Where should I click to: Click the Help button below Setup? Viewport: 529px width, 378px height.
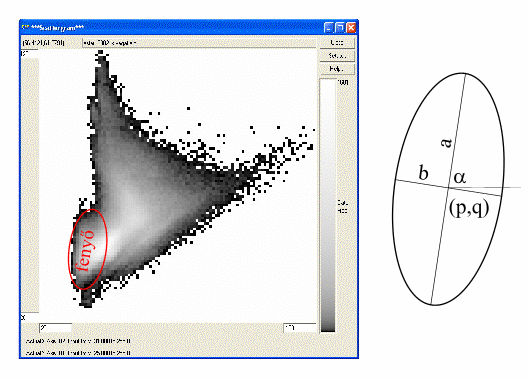(x=337, y=69)
